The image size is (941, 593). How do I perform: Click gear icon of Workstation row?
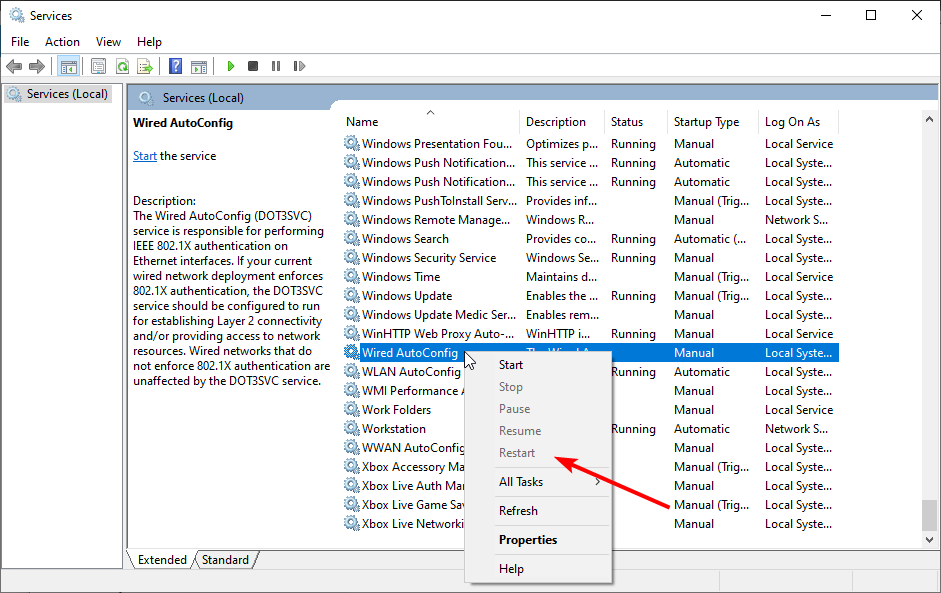tap(351, 429)
